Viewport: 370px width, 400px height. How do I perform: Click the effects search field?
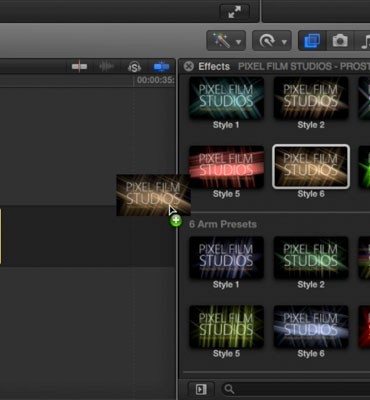pos(295,389)
